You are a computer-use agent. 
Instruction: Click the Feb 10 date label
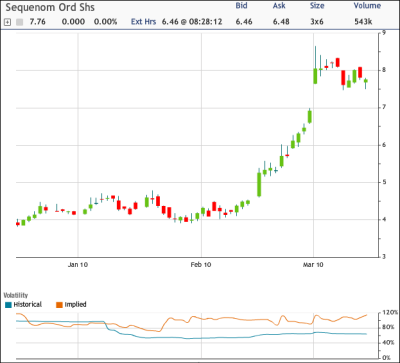pos(201,265)
